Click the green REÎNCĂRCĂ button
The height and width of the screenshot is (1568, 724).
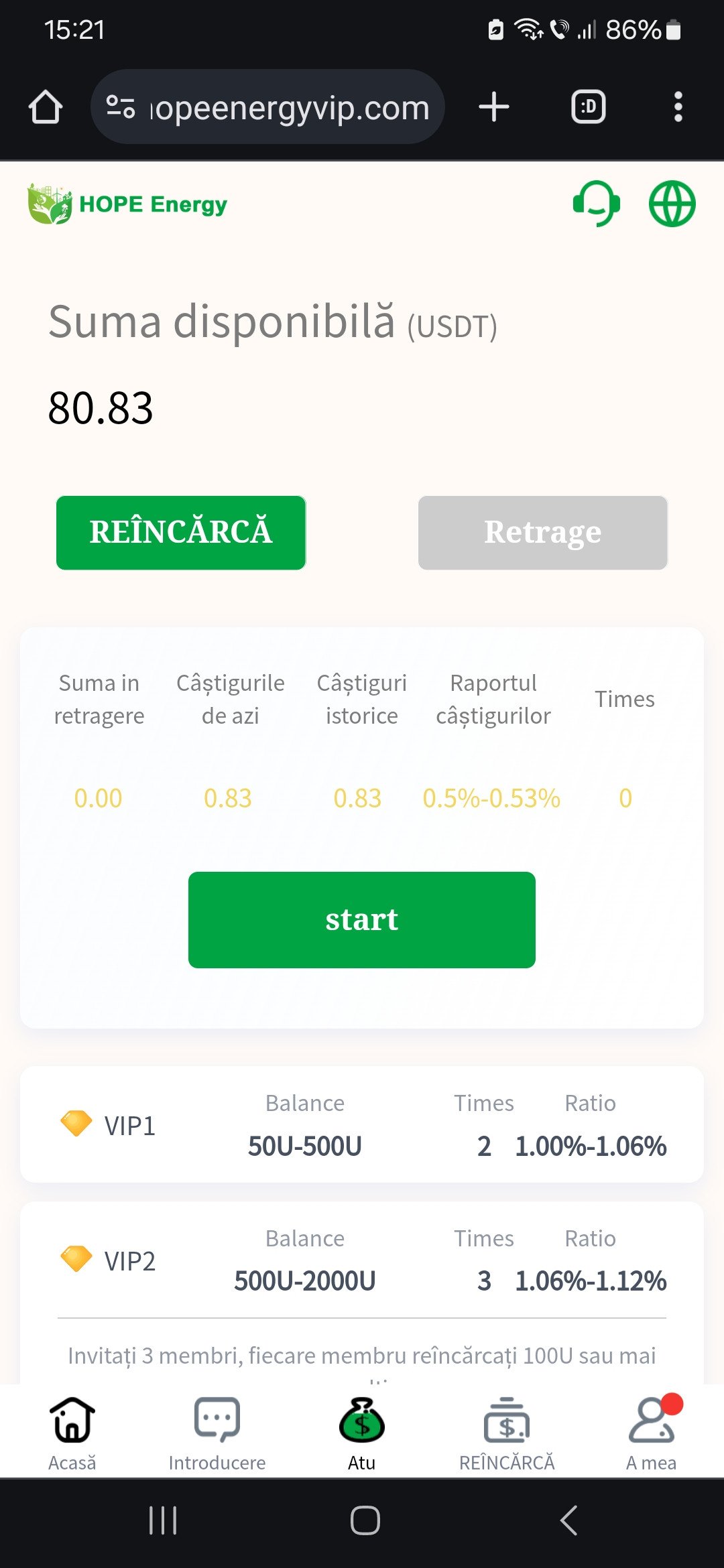pos(181,533)
